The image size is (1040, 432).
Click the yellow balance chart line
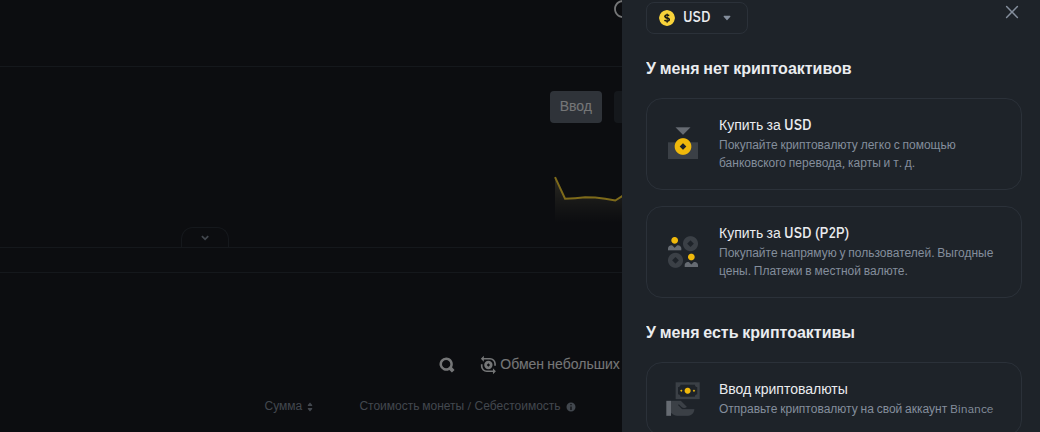(587, 198)
